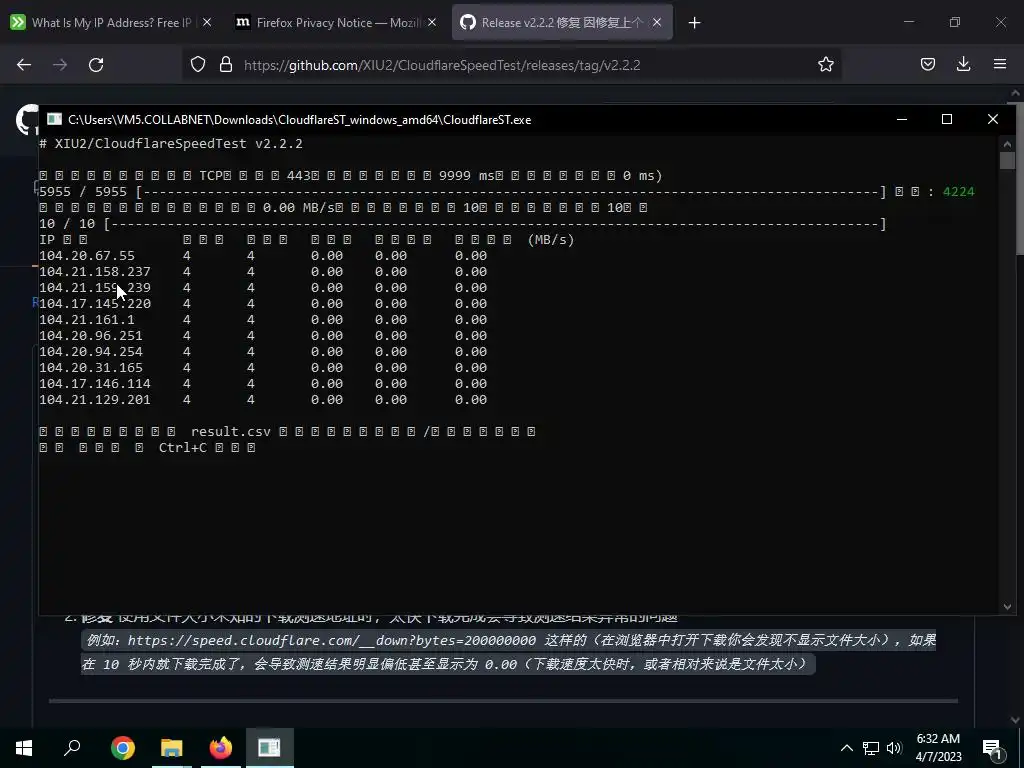Open the Windows Start menu

[x=24, y=748]
